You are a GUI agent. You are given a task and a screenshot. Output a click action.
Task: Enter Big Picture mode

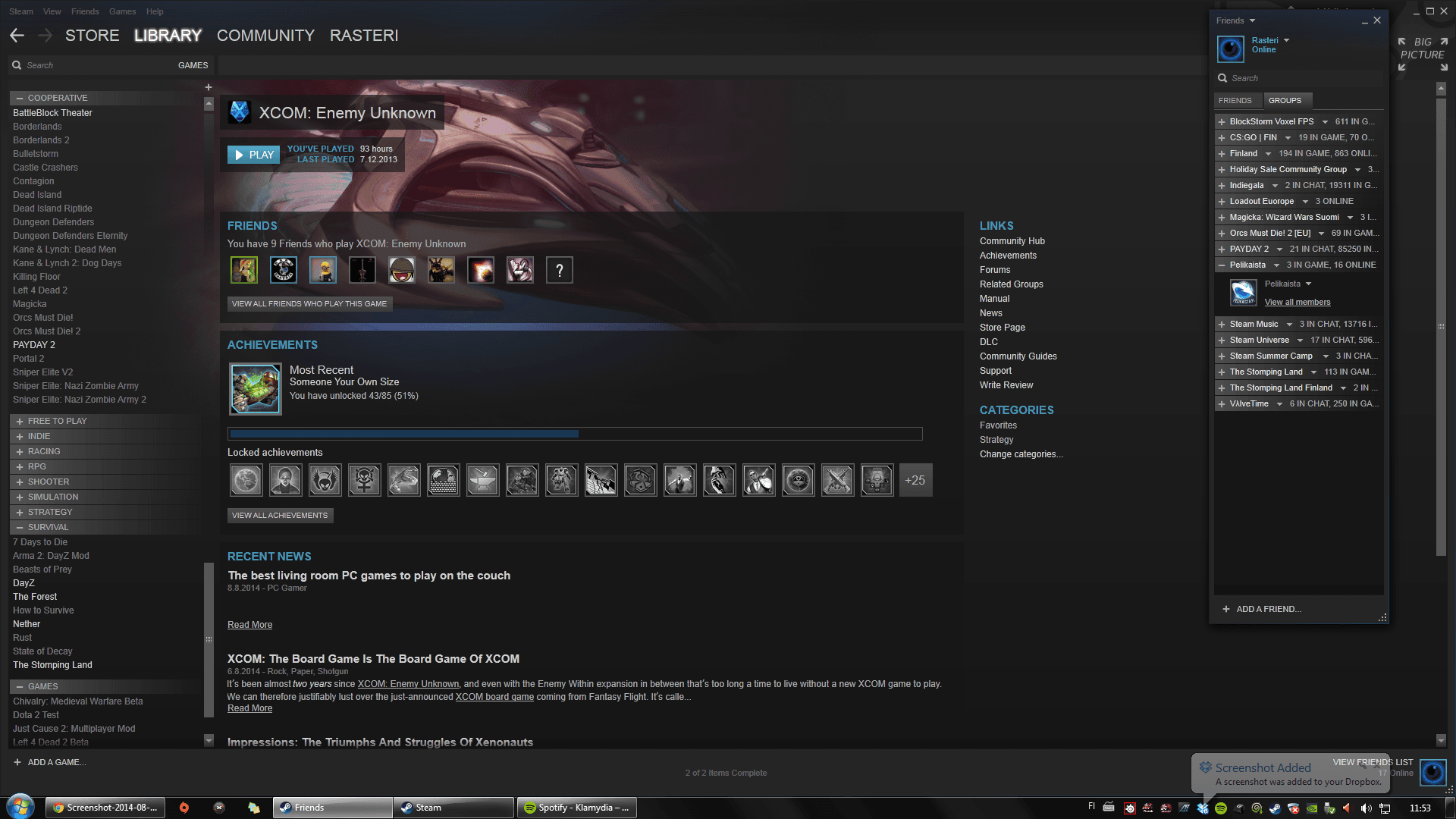click(x=1423, y=55)
